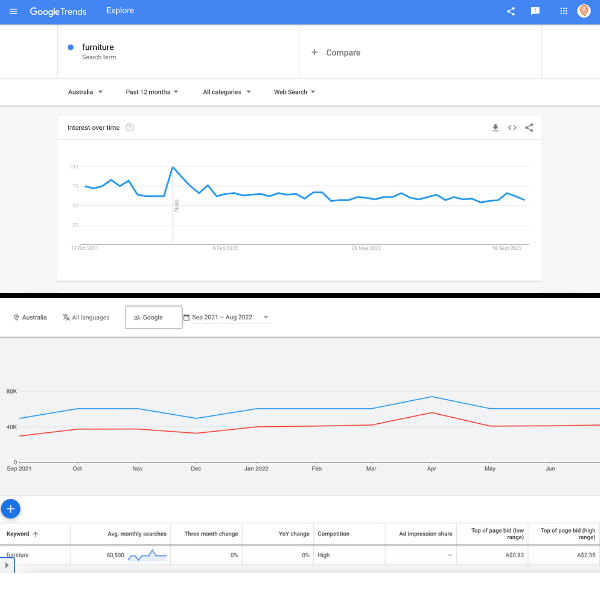Click the embed code icon on chart
The width and height of the screenshot is (600, 600).
pyautogui.click(x=512, y=128)
